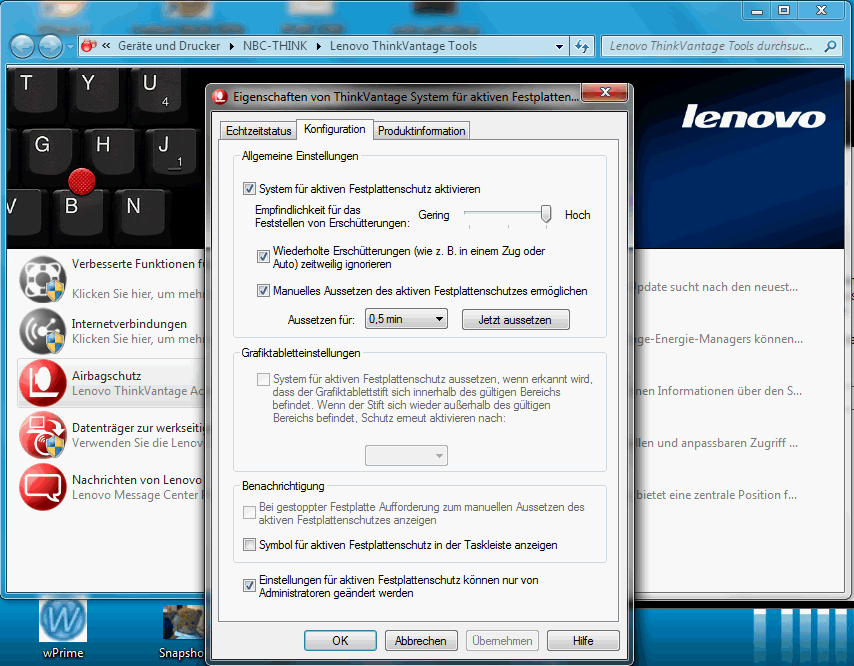Click NBC-THINK in the breadcrumb
The height and width of the screenshot is (666, 854).
click(x=275, y=46)
